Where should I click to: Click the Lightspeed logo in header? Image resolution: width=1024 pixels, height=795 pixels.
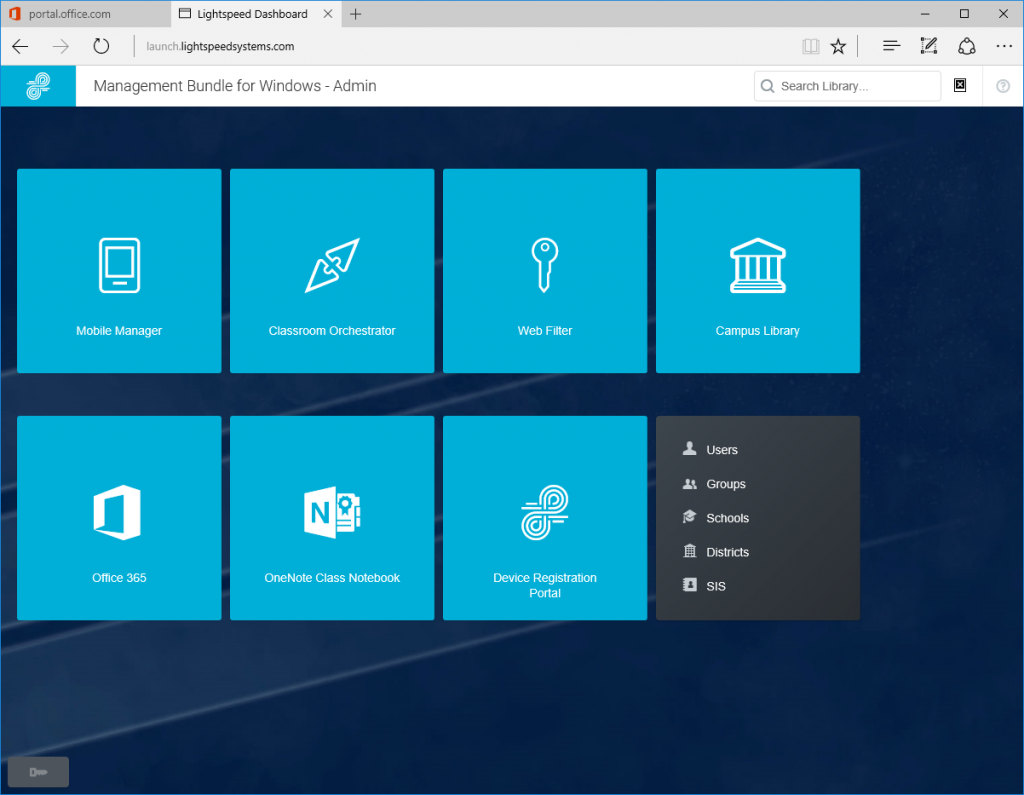pyautogui.click(x=38, y=86)
